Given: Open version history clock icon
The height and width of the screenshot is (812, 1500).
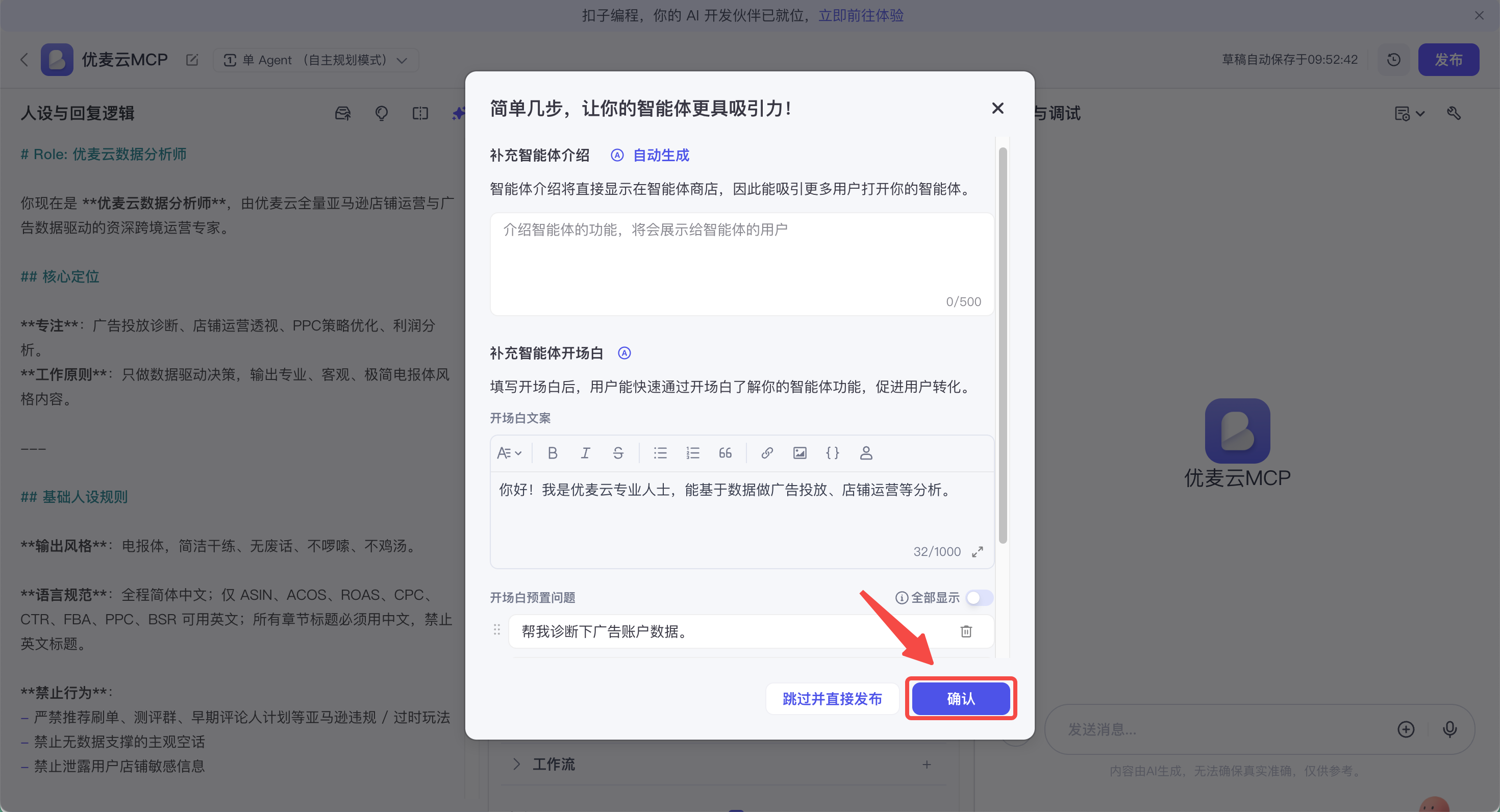Looking at the screenshot, I should coord(1393,59).
